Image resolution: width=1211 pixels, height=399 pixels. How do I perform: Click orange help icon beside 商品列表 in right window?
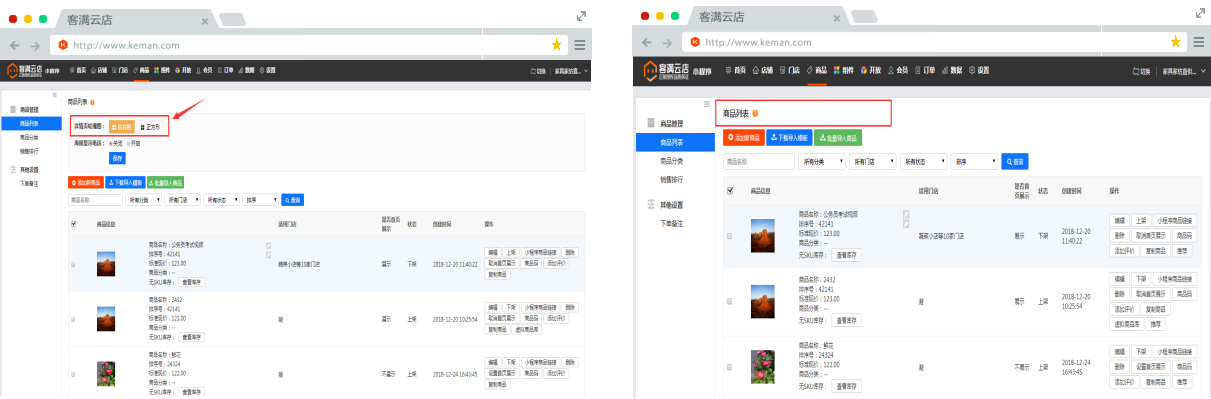[755, 113]
